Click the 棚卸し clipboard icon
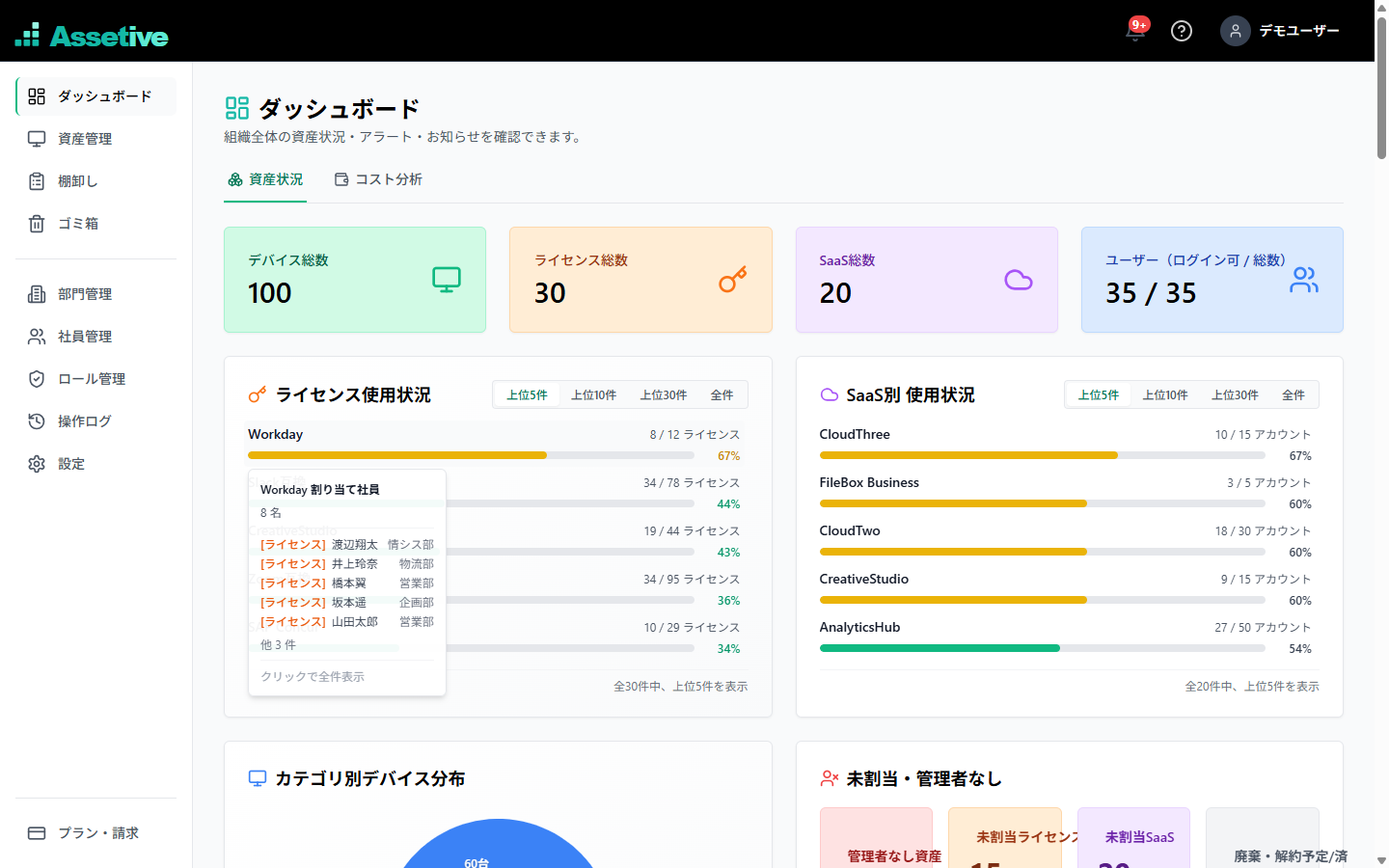Screen dimensions: 1389x868 [37, 181]
